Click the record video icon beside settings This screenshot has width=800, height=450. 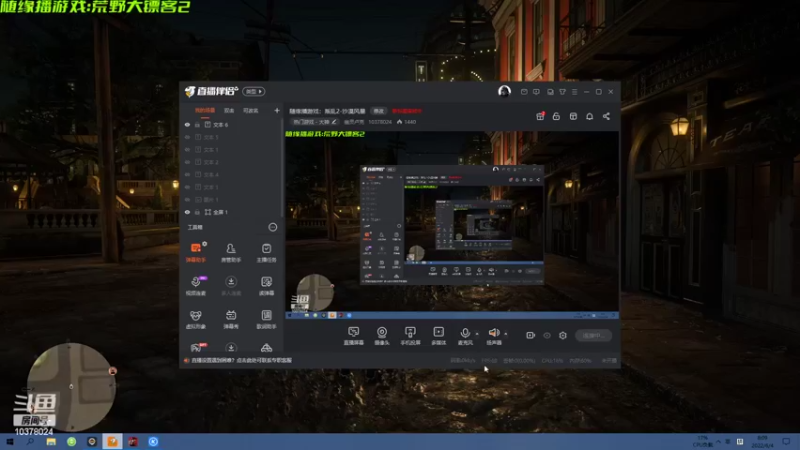coord(531,335)
